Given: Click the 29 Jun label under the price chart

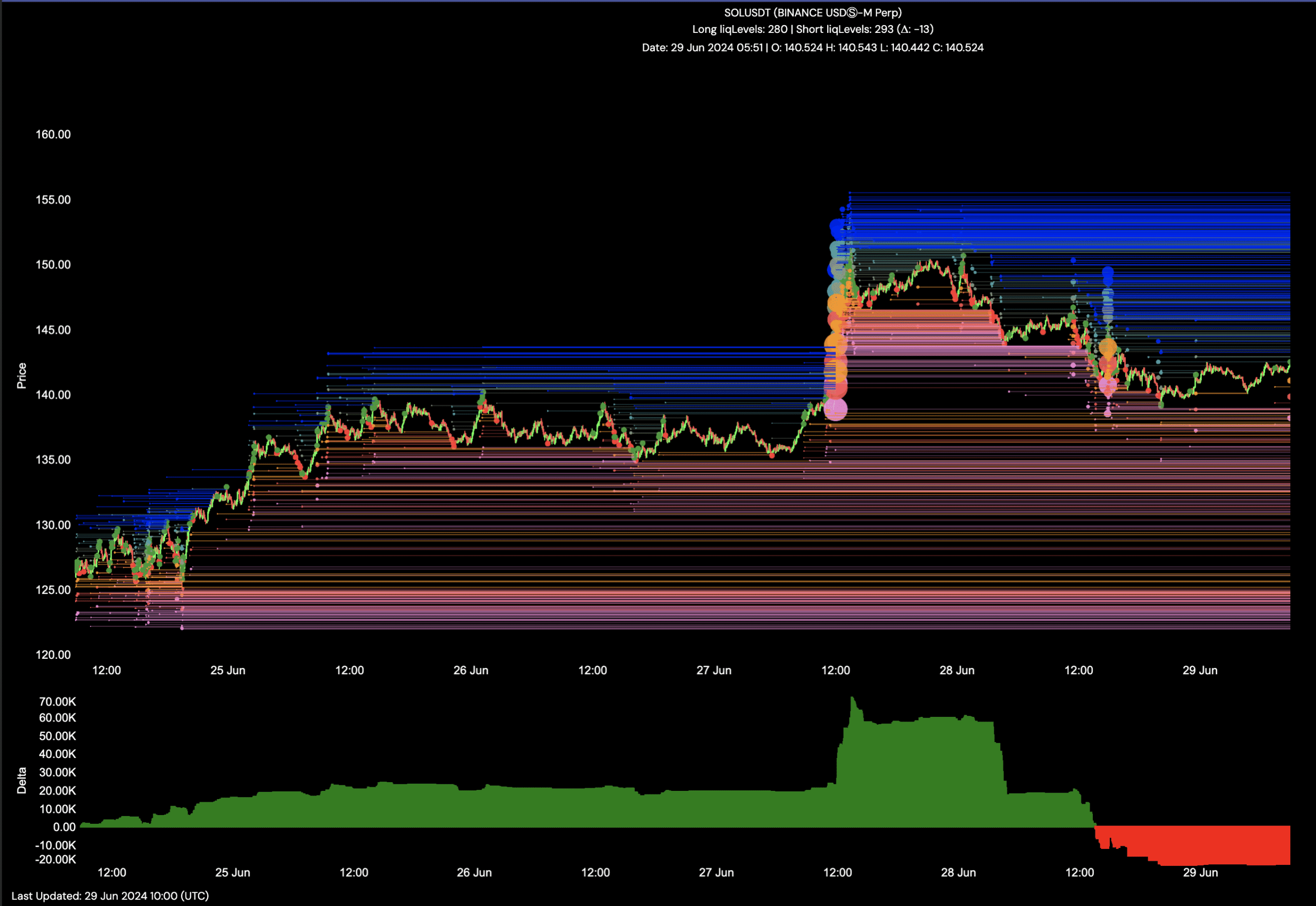Looking at the screenshot, I should [x=1200, y=671].
